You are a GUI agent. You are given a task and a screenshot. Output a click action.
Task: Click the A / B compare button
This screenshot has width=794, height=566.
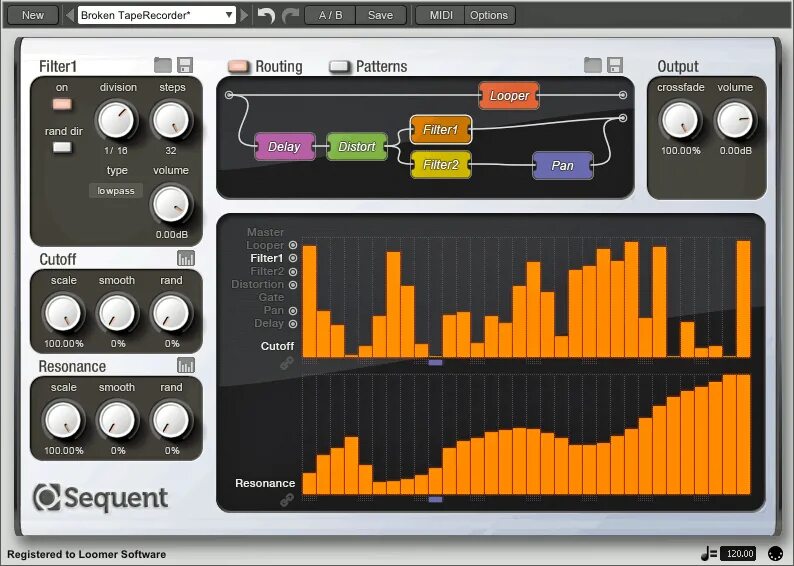click(x=330, y=15)
